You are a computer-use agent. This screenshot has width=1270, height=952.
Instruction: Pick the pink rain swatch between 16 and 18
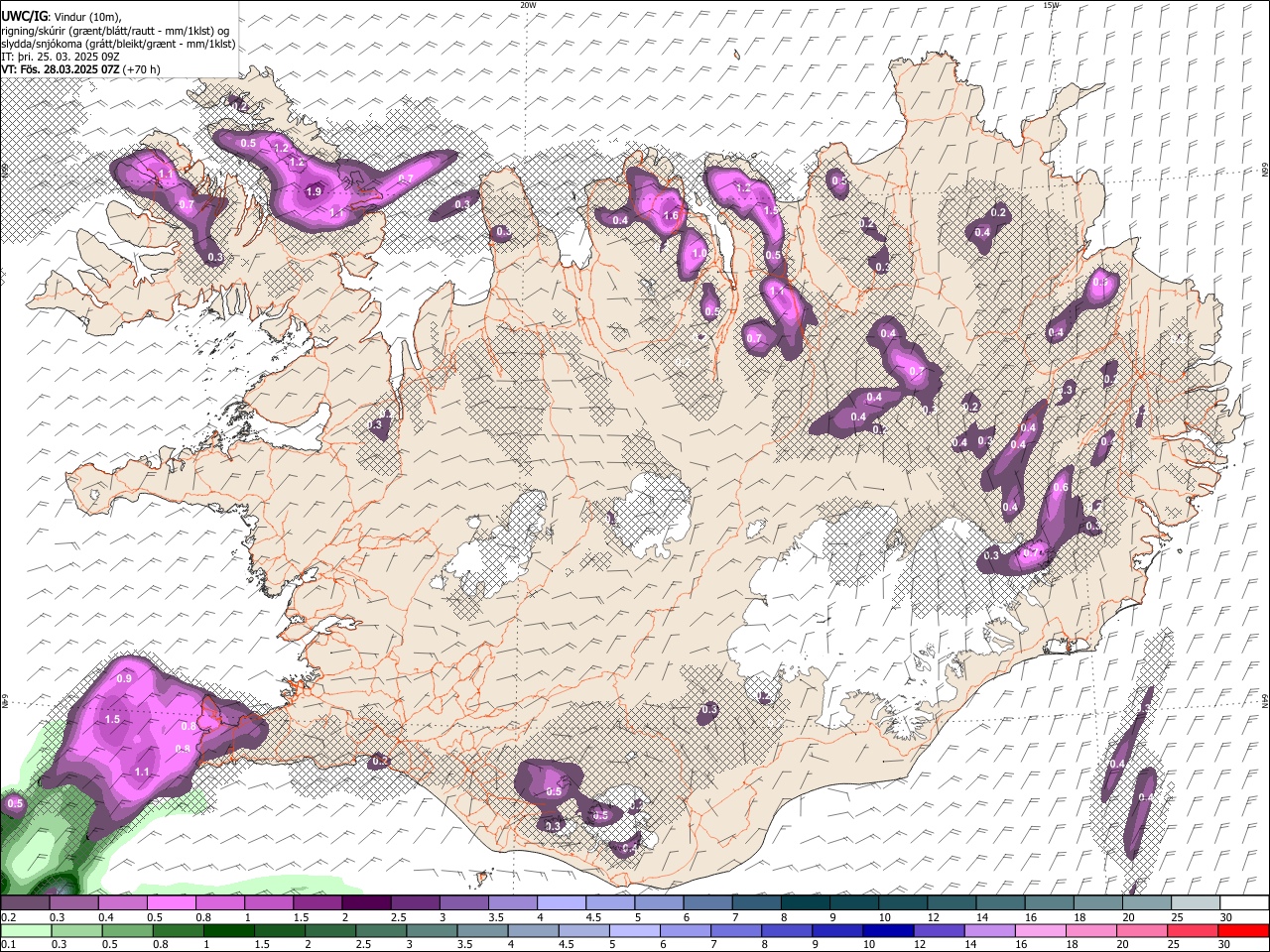point(1039,931)
